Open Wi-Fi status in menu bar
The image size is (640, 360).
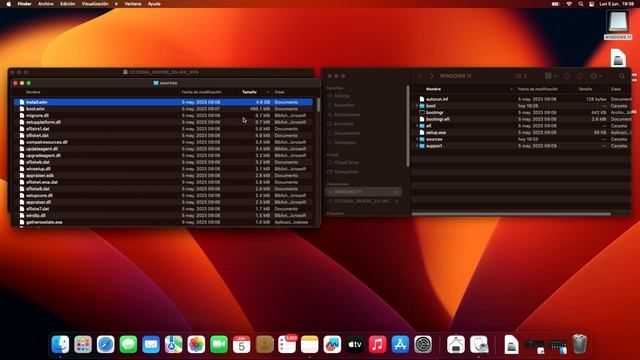click(569, 4)
